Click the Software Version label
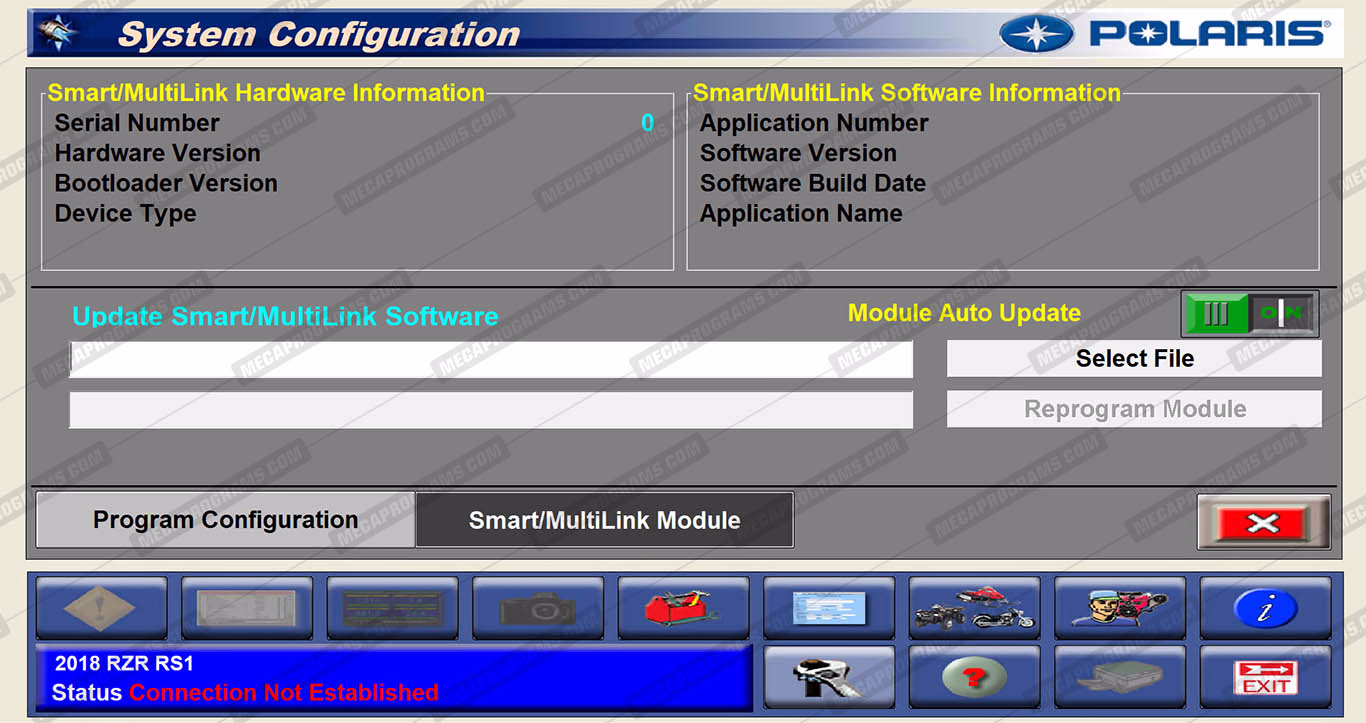 (x=798, y=153)
